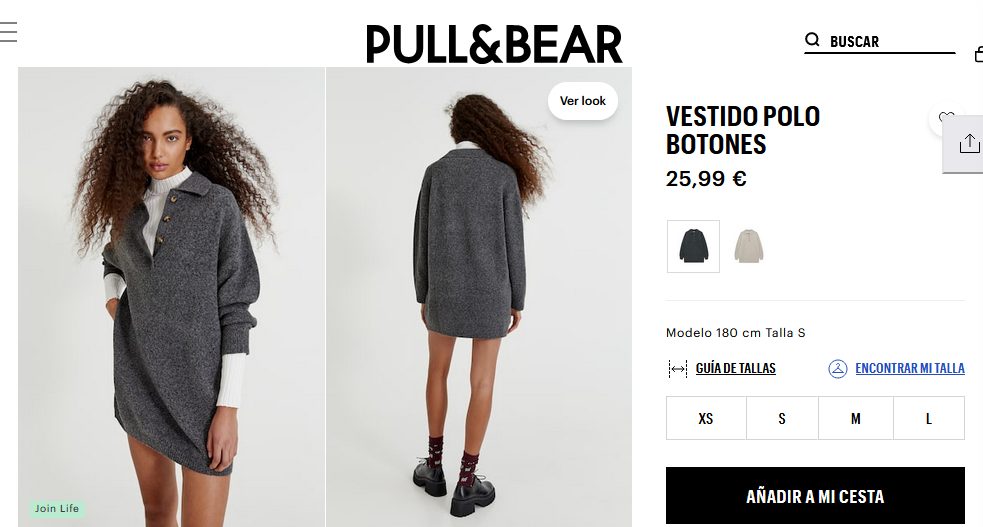Choose size L option
This screenshot has width=983, height=527.
point(928,418)
